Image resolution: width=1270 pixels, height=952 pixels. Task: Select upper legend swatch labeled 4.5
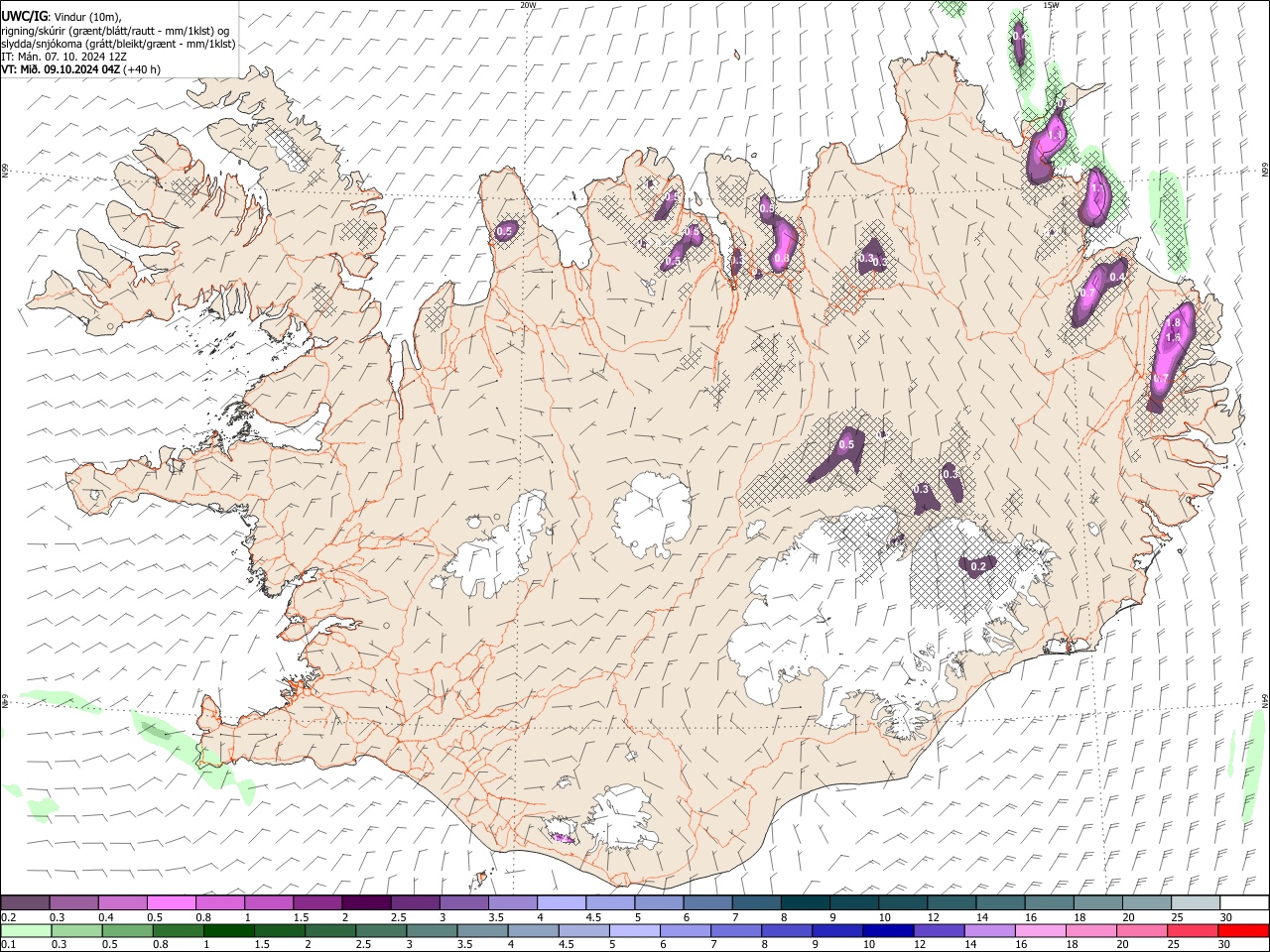[609, 902]
